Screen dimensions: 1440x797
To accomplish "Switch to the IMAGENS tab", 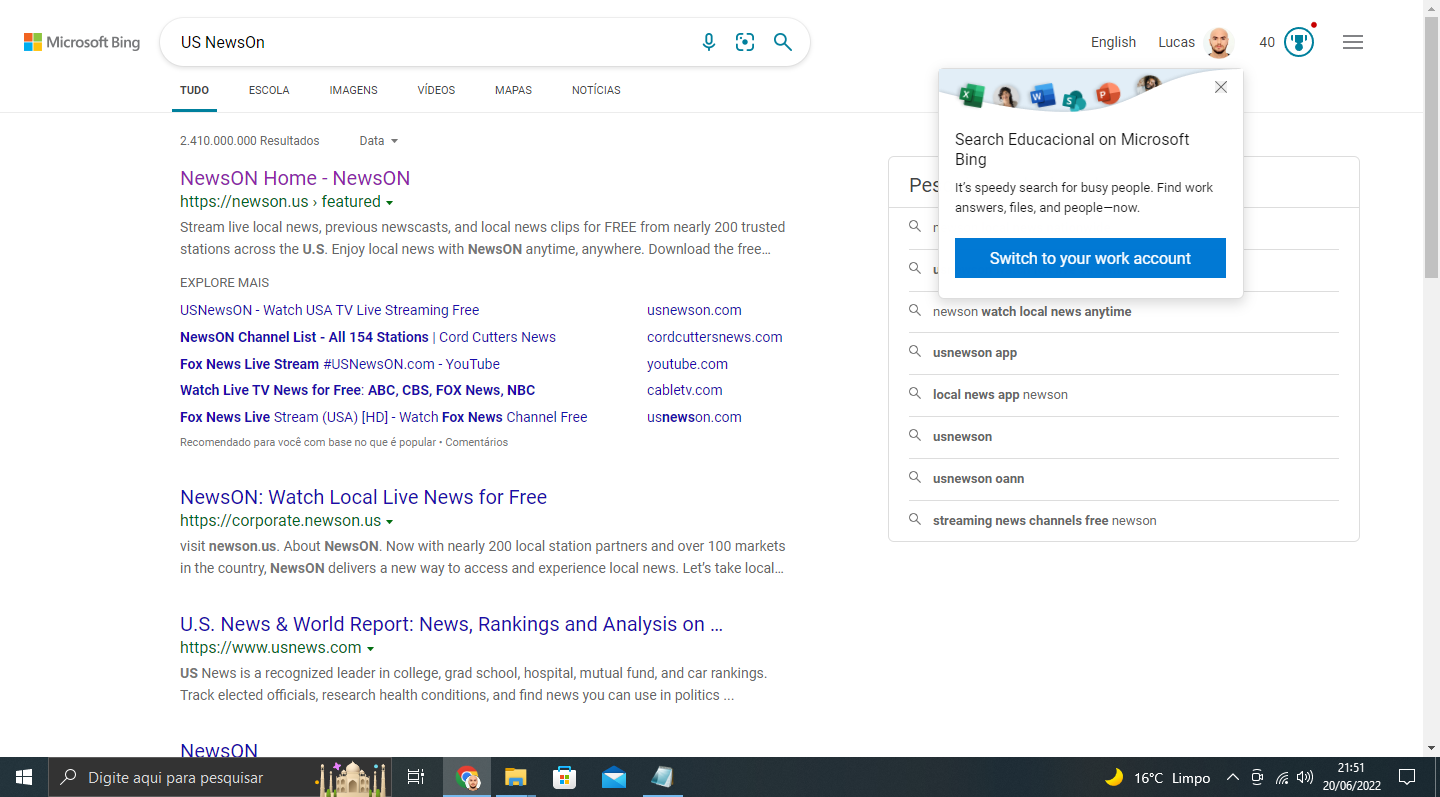I will tap(354, 90).
